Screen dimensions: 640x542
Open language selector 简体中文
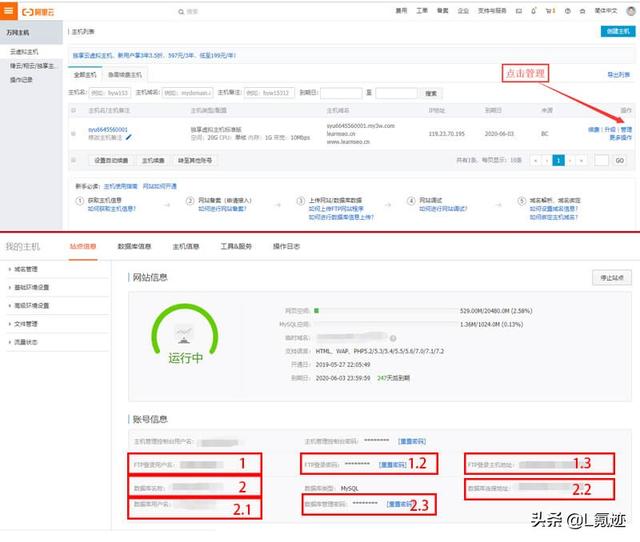pos(606,11)
